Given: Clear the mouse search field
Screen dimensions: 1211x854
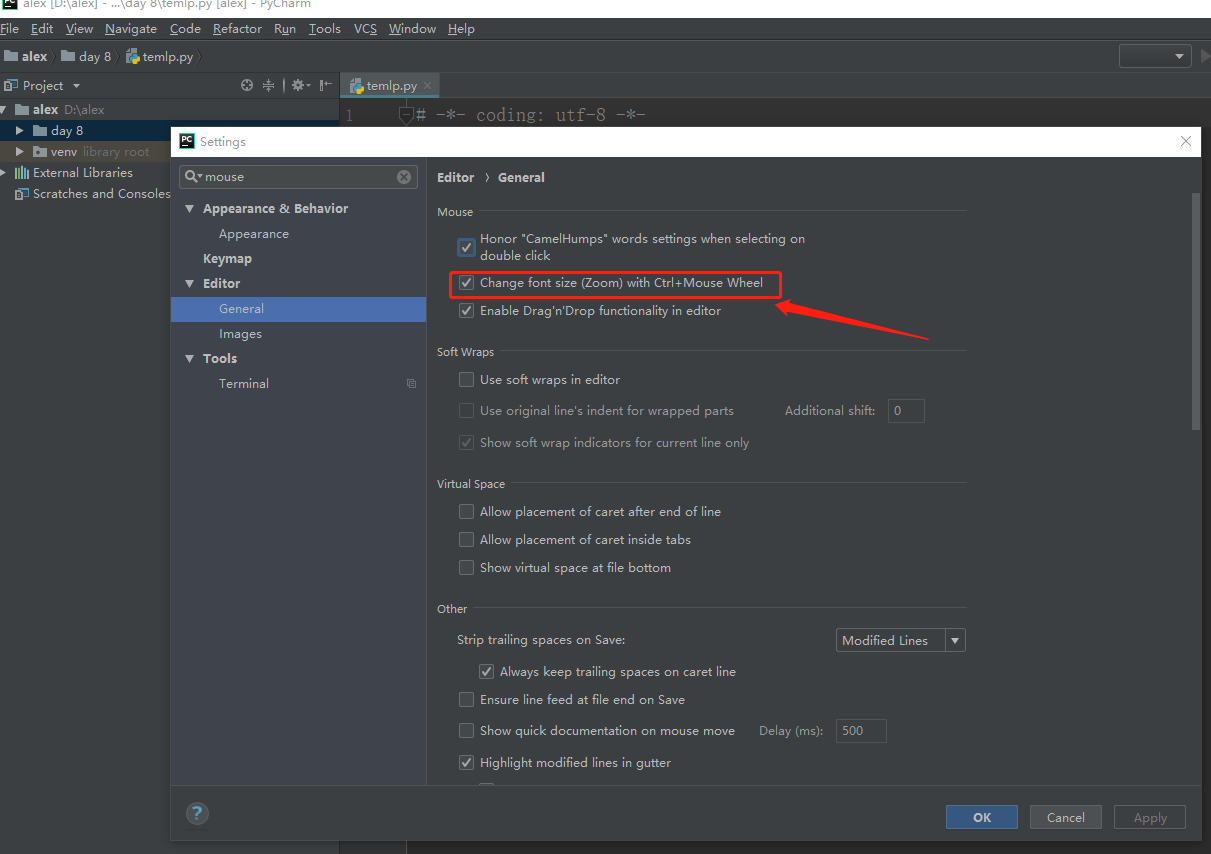Looking at the screenshot, I should (404, 177).
